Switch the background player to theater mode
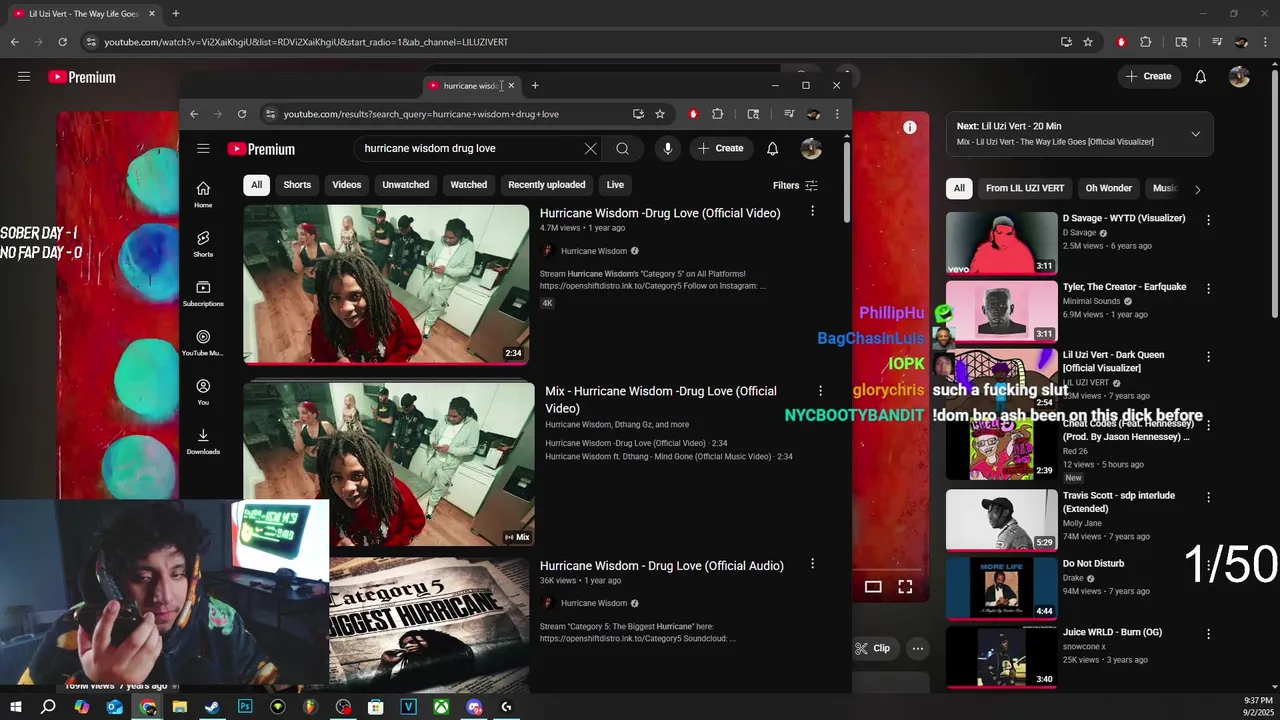1280x720 pixels. 873,587
